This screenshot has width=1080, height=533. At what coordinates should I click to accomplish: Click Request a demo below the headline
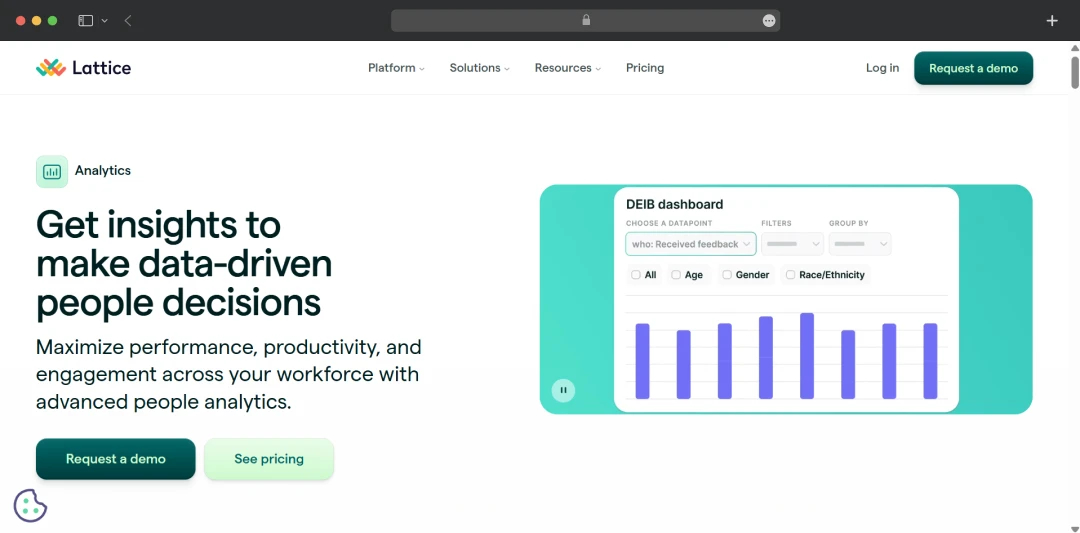coord(116,459)
